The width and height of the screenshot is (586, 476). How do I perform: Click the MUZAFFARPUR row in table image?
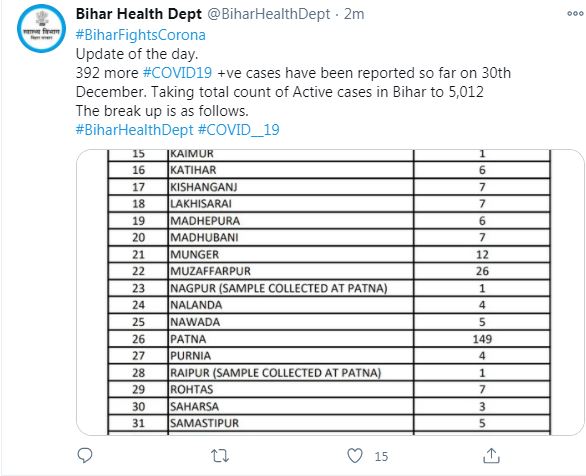click(329, 271)
